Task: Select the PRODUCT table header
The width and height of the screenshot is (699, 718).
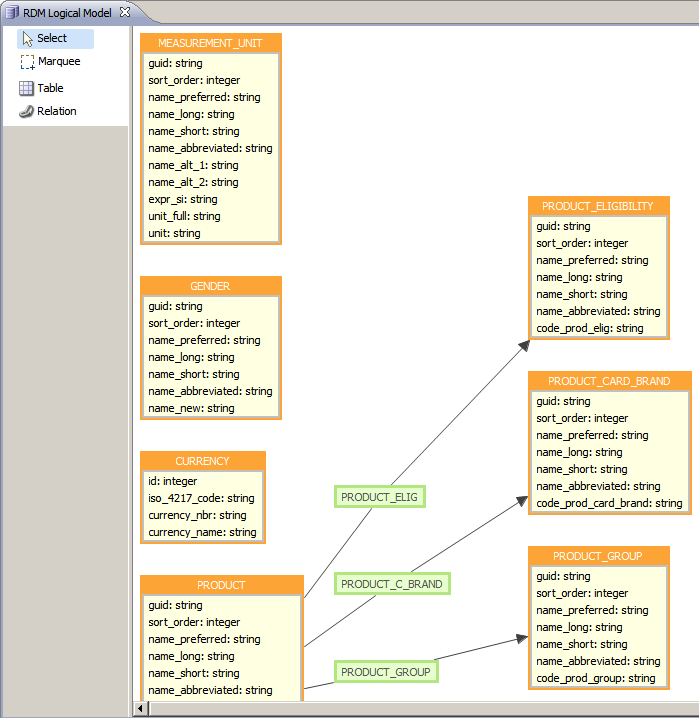Action: (x=221, y=585)
